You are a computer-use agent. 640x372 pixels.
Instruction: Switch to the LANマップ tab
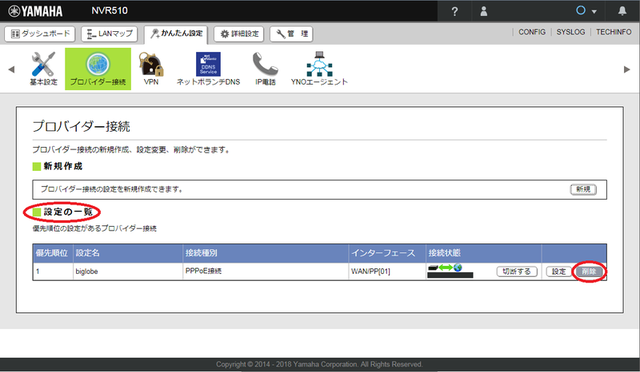(109, 34)
